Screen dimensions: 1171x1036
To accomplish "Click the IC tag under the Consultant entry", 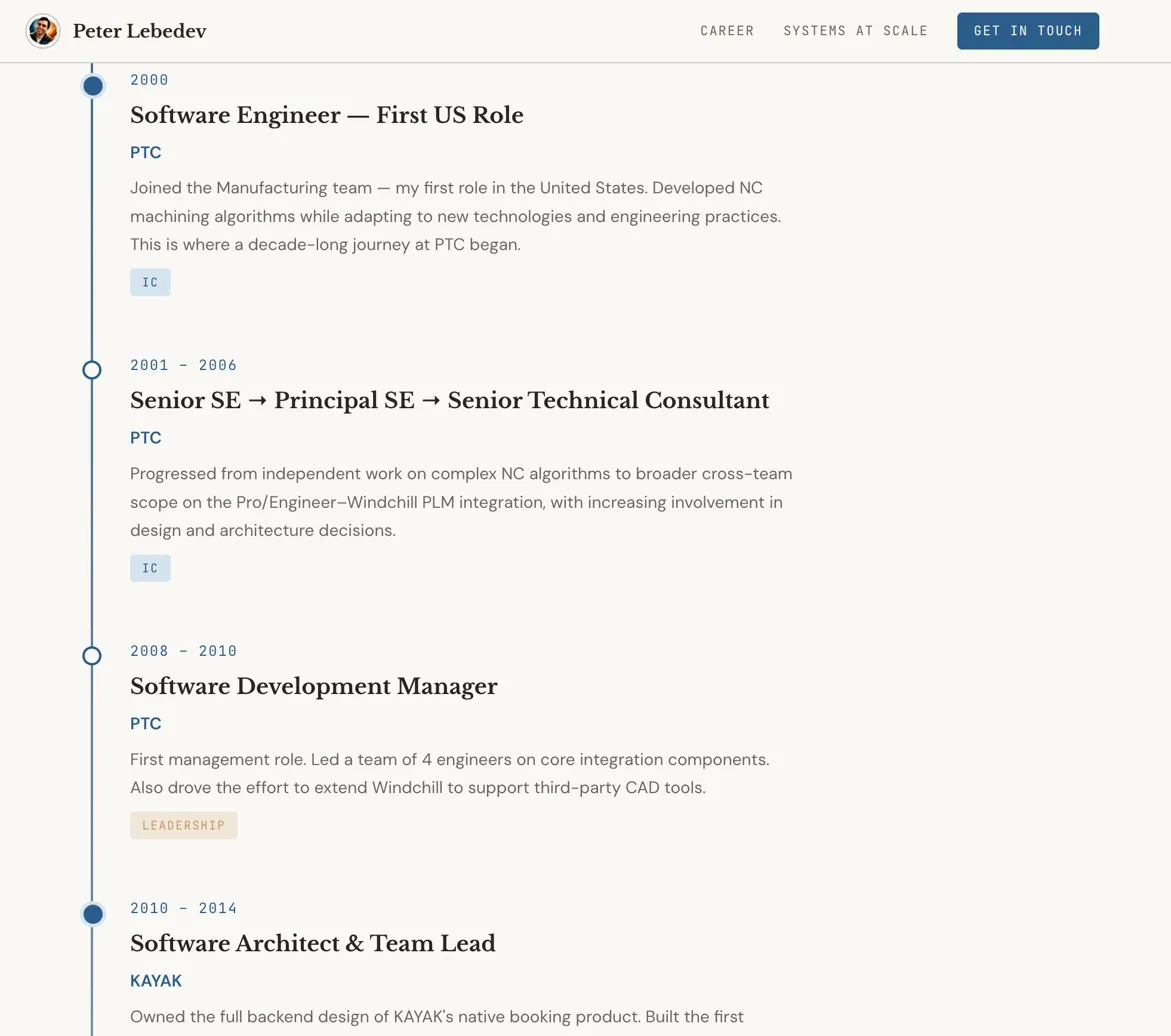I will 150,567.
